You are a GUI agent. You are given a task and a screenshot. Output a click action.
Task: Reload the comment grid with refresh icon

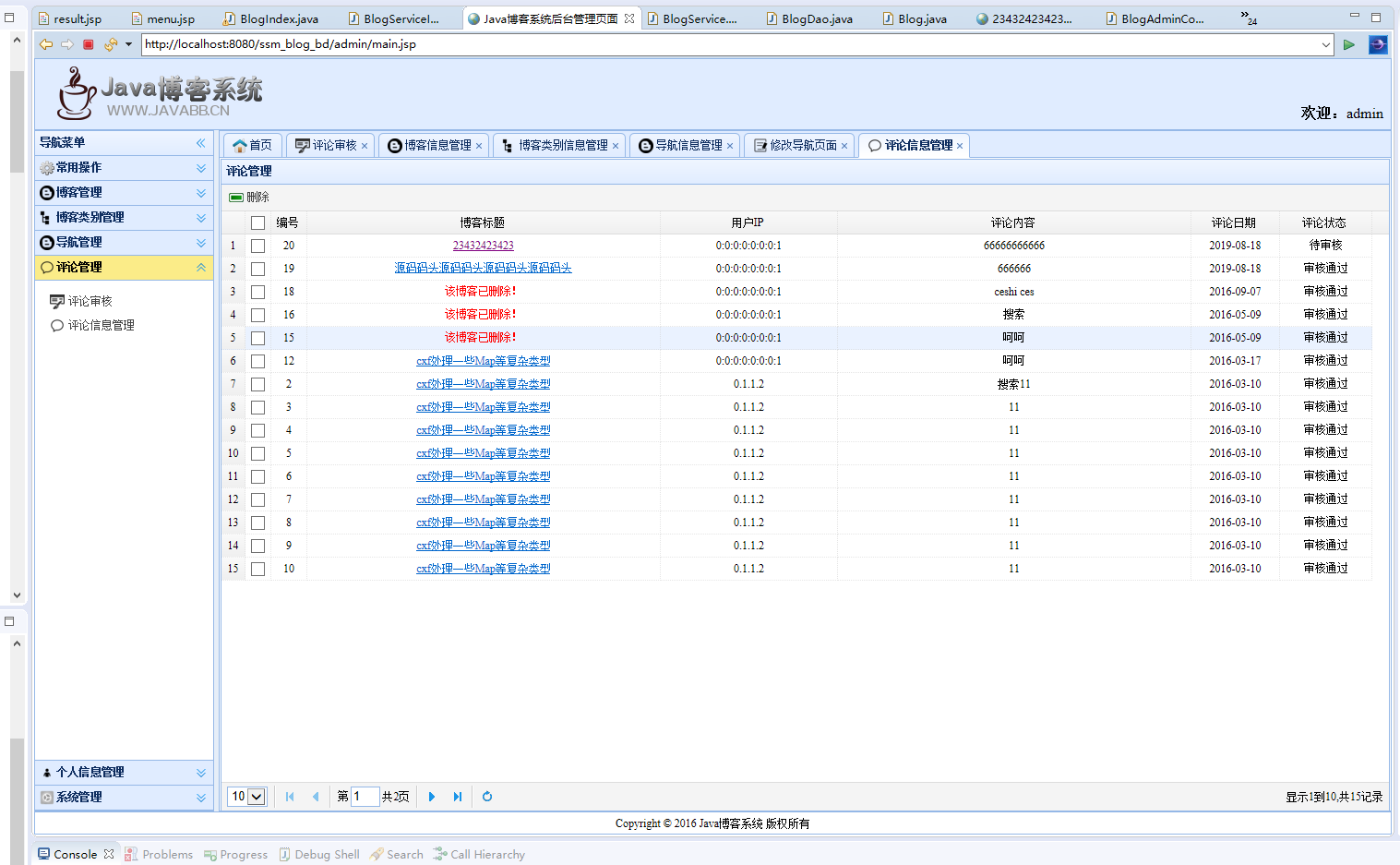487,797
